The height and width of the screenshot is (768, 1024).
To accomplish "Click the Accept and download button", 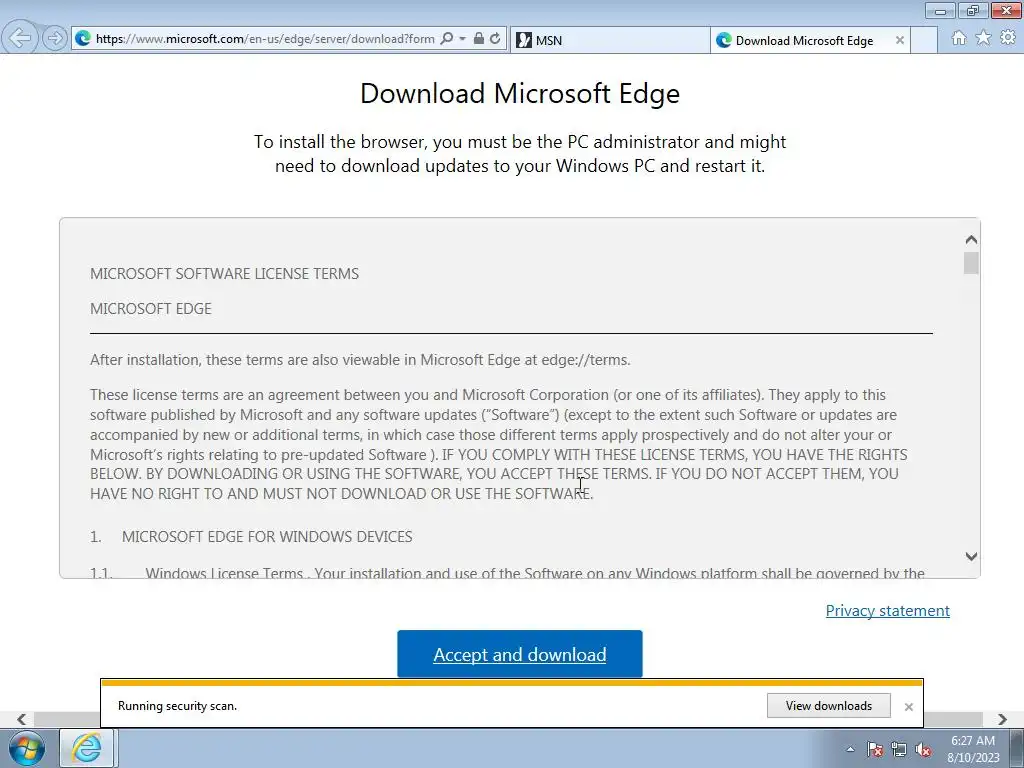I will pos(520,654).
